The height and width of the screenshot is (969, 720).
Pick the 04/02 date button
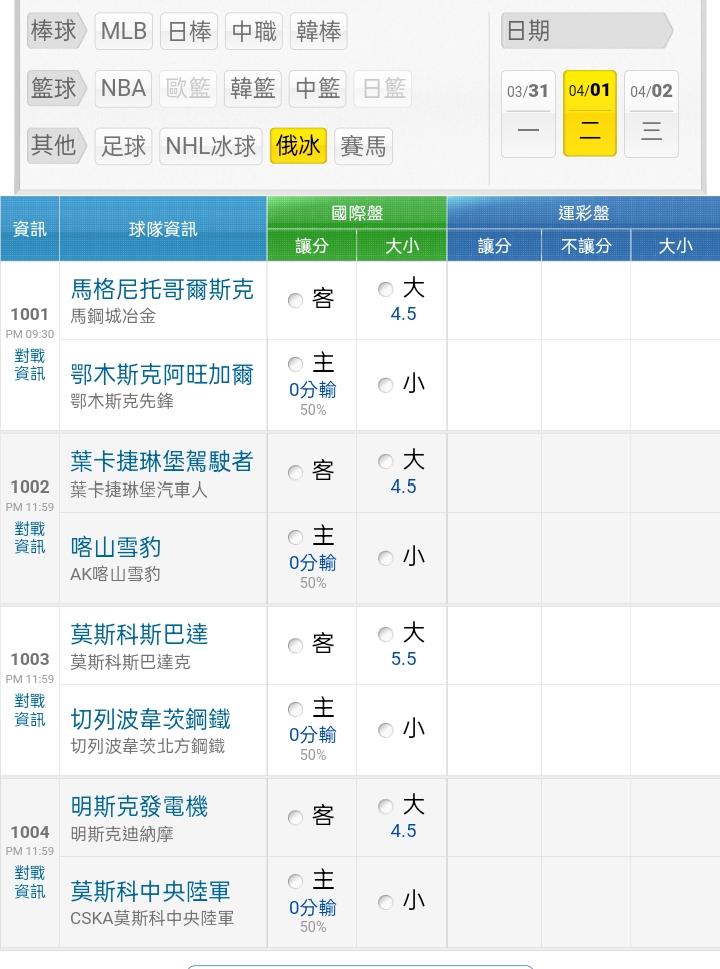(x=651, y=114)
